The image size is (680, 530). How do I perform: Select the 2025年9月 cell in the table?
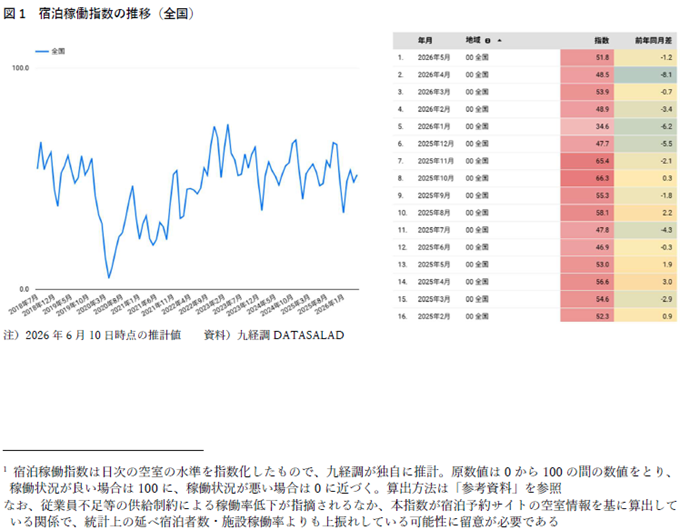tap(434, 196)
